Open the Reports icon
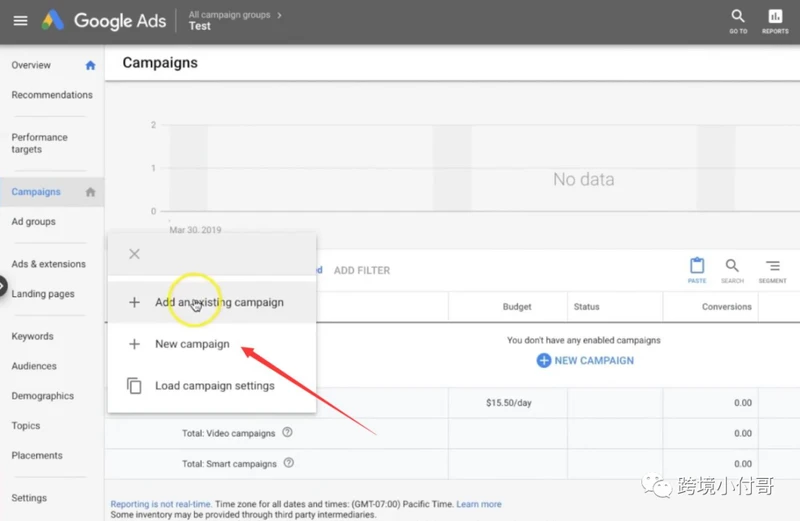The height and width of the screenshot is (521, 800). coord(775,21)
